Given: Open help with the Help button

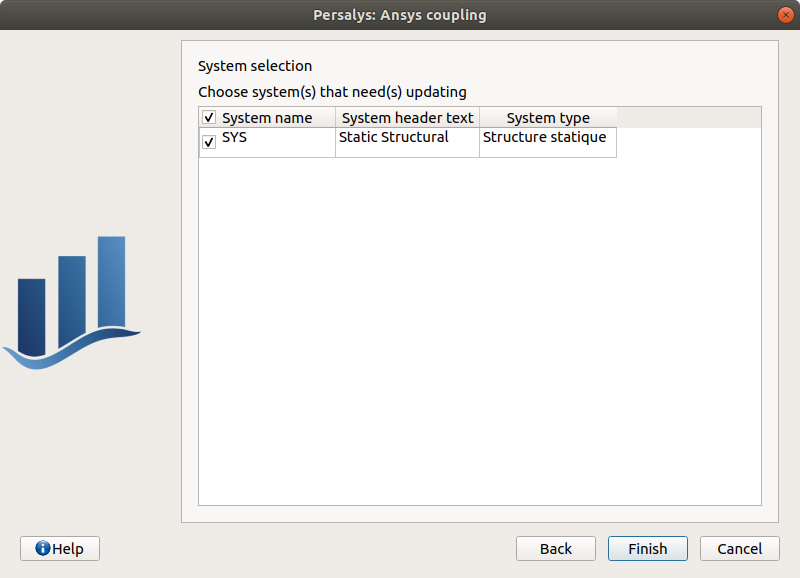Looking at the screenshot, I should (x=59, y=548).
